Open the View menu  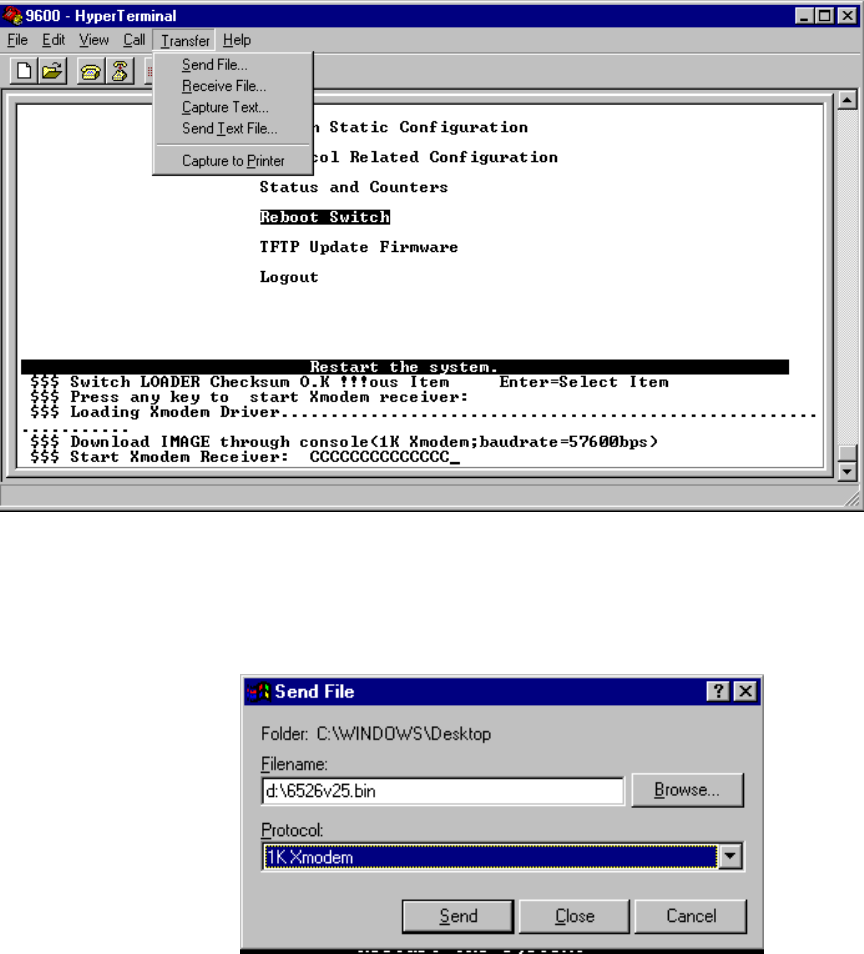coord(94,40)
